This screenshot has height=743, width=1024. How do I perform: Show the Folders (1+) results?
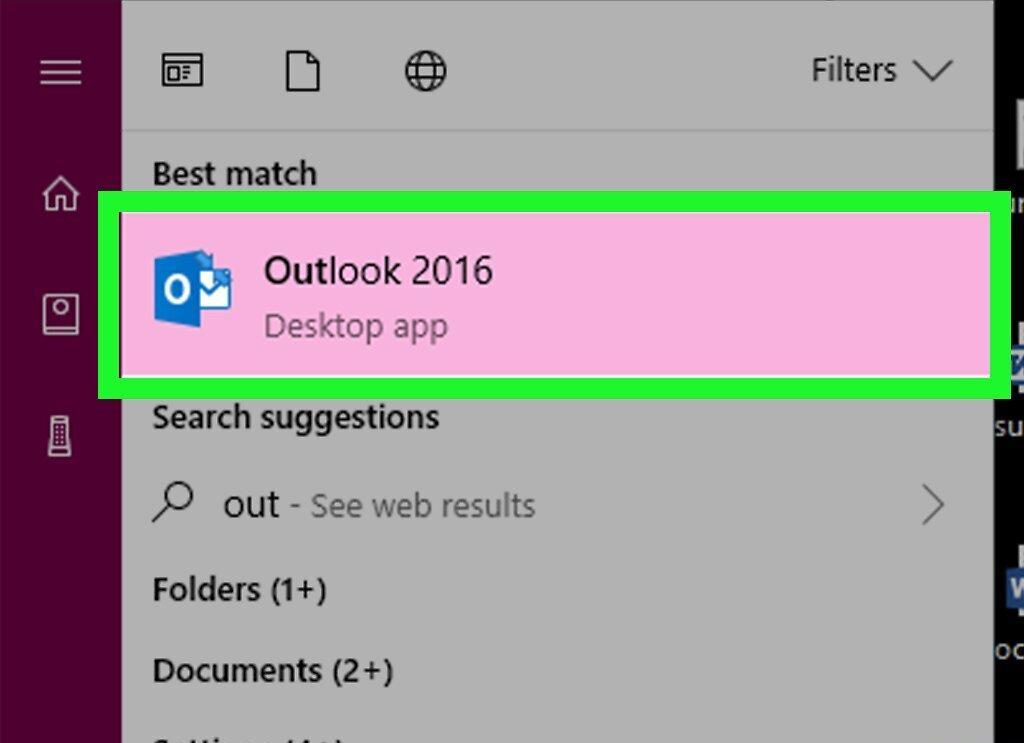pos(239,590)
